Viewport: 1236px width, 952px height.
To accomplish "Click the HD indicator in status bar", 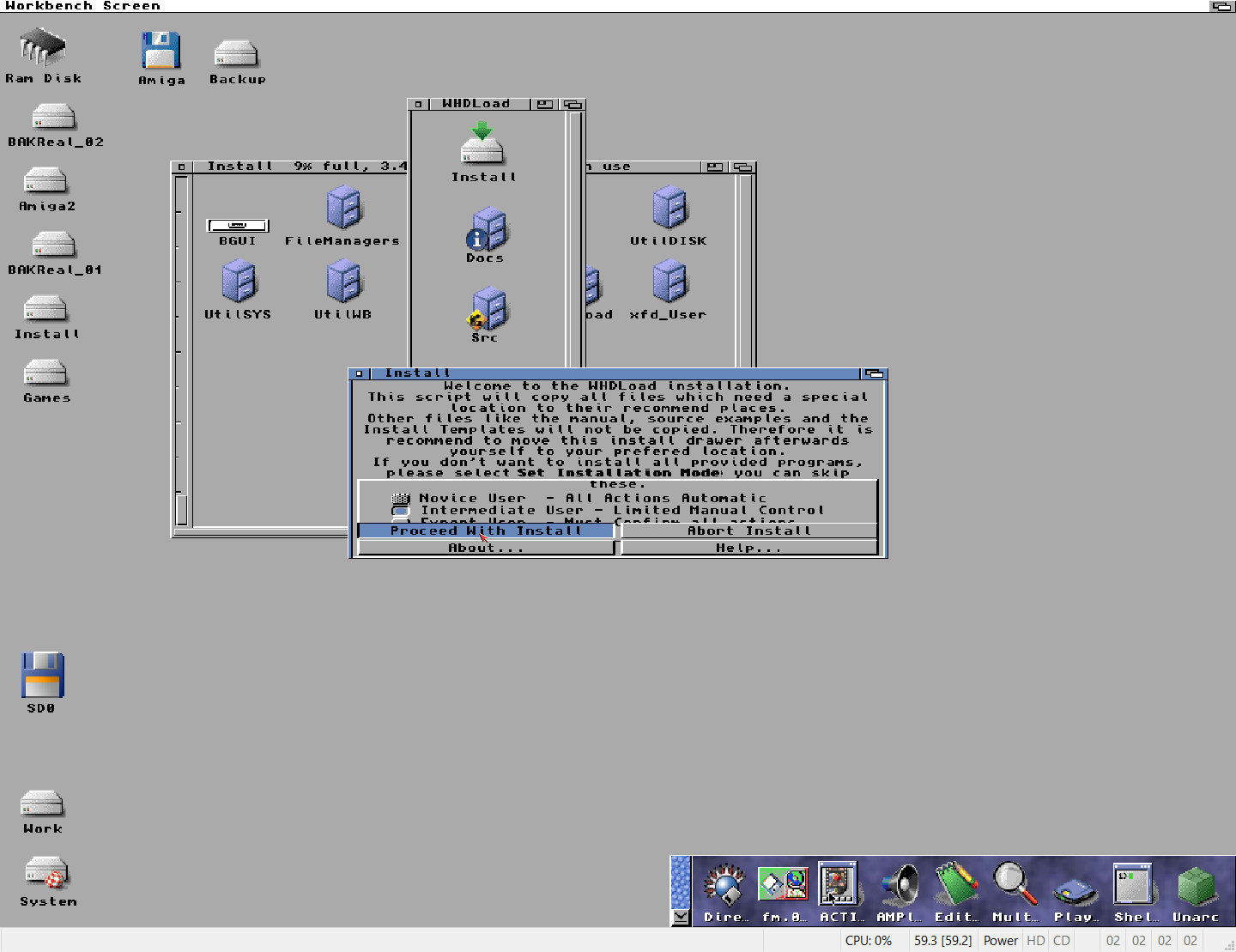I will click(1036, 941).
